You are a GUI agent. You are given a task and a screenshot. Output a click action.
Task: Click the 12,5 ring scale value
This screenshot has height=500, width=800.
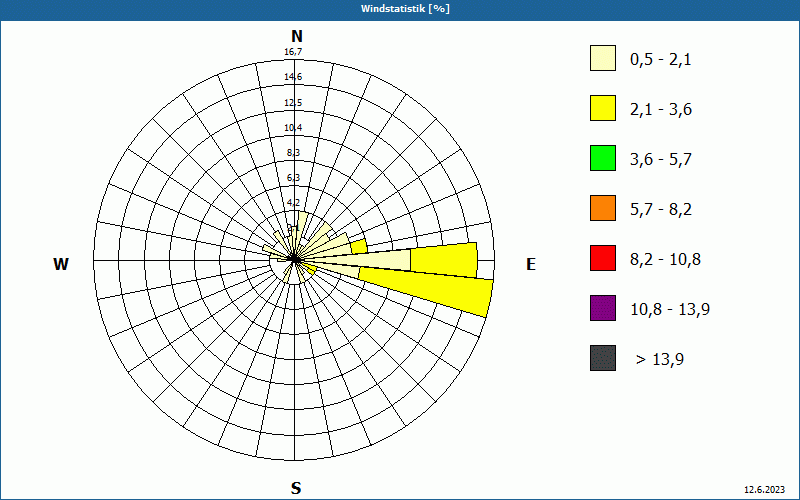(x=293, y=103)
